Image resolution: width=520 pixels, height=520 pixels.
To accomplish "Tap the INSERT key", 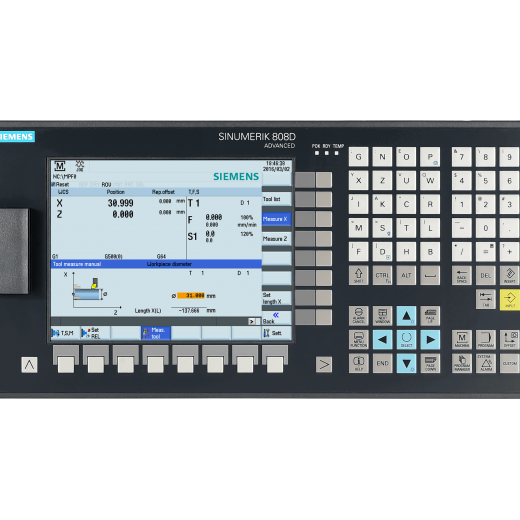I will (510, 275).
